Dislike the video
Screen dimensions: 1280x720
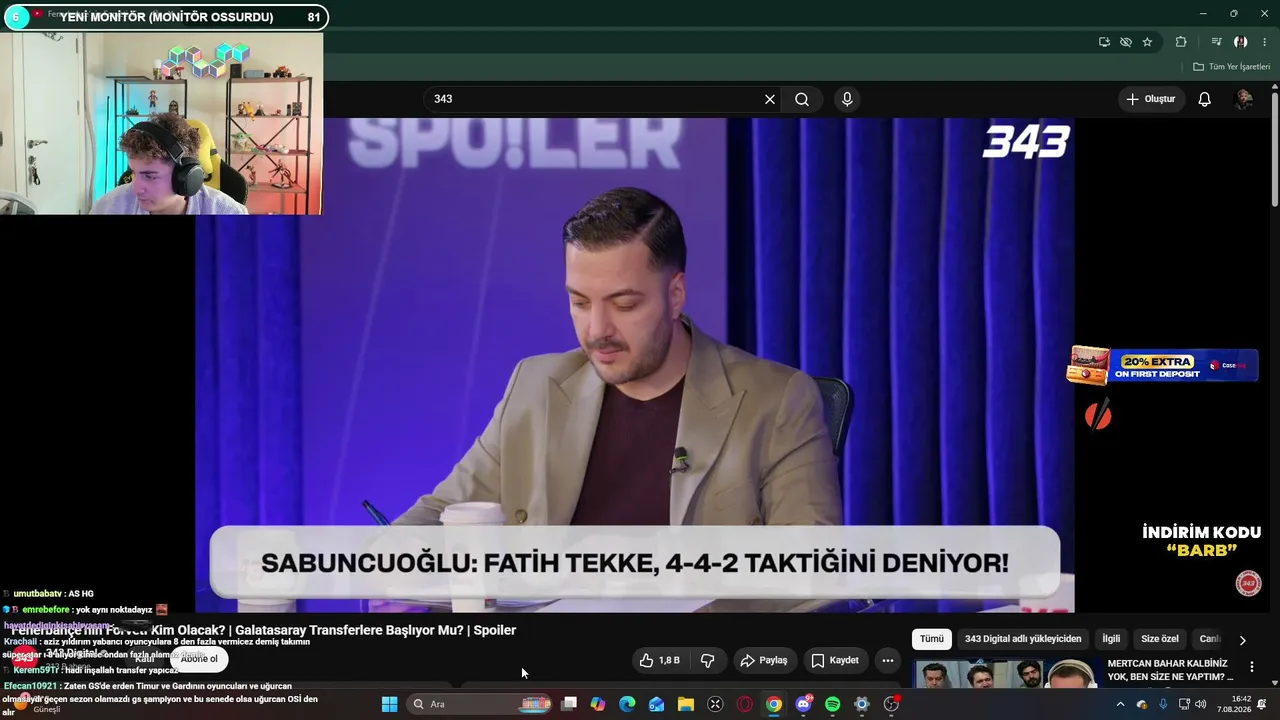pyautogui.click(x=708, y=660)
